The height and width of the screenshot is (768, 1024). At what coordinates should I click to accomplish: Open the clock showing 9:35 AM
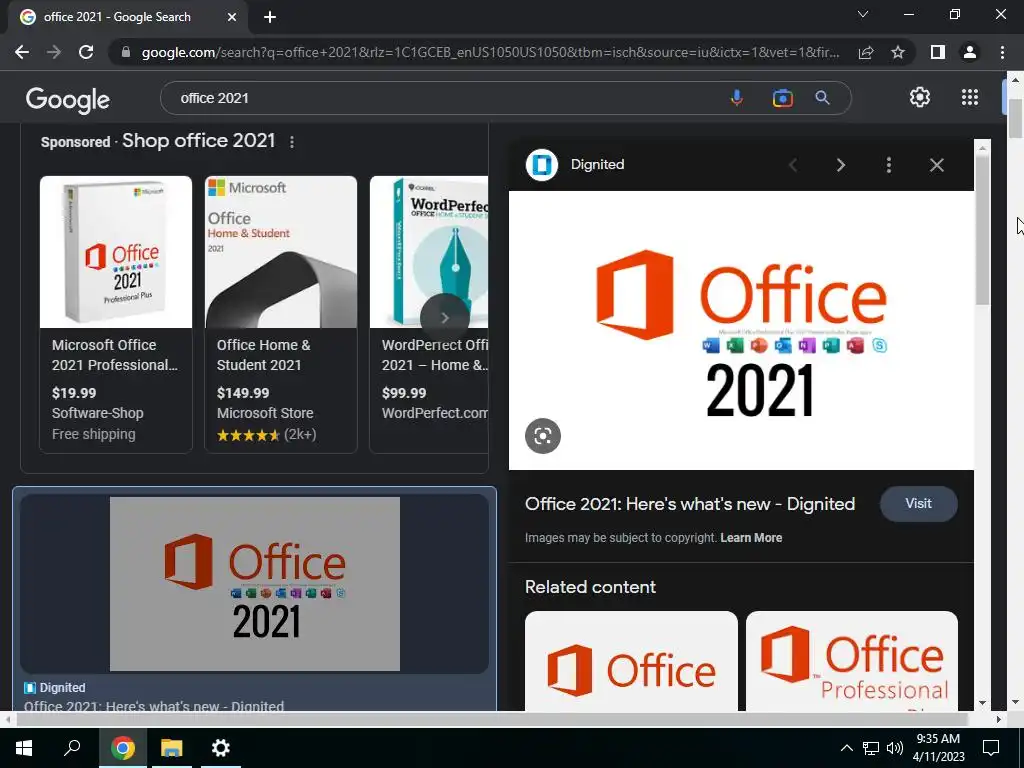(938, 748)
